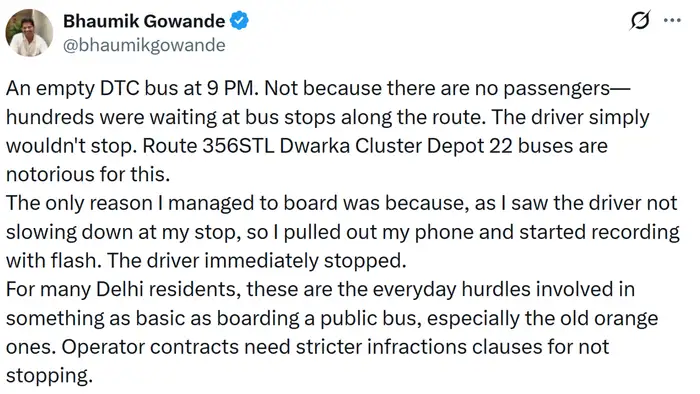This screenshot has height=394, width=700.
Task: Click the blue verified badge
Action: (239, 21)
